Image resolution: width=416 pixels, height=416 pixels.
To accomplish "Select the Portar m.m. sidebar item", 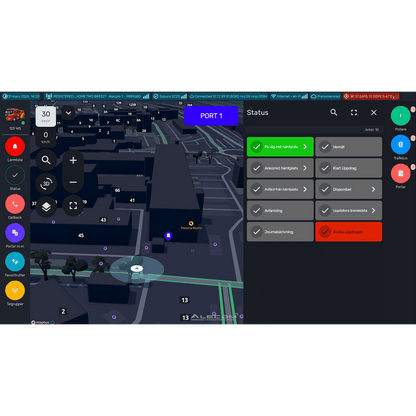I will point(15,235).
